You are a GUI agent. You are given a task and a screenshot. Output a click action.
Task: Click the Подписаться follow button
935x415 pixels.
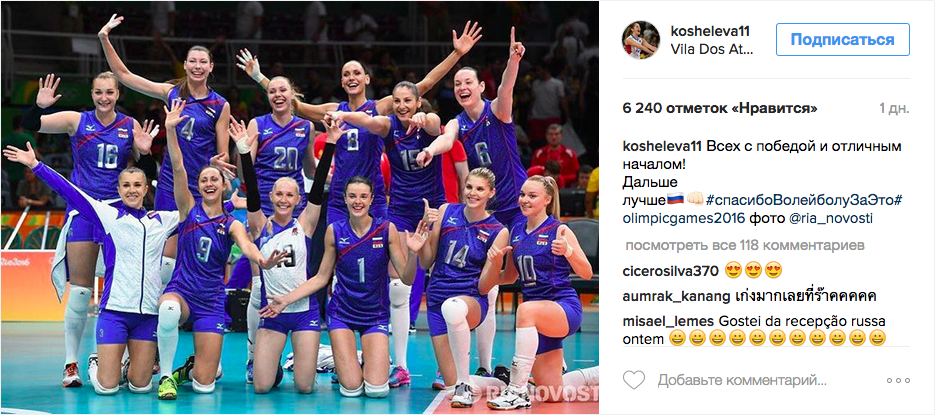tap(843, 40)
